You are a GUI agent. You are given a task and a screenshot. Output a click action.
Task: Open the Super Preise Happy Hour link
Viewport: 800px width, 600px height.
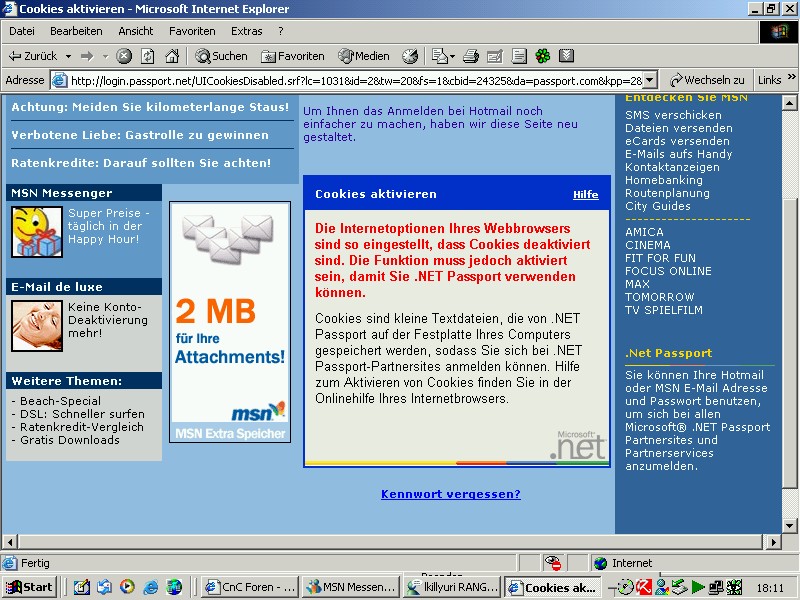(x=109, y=226)
